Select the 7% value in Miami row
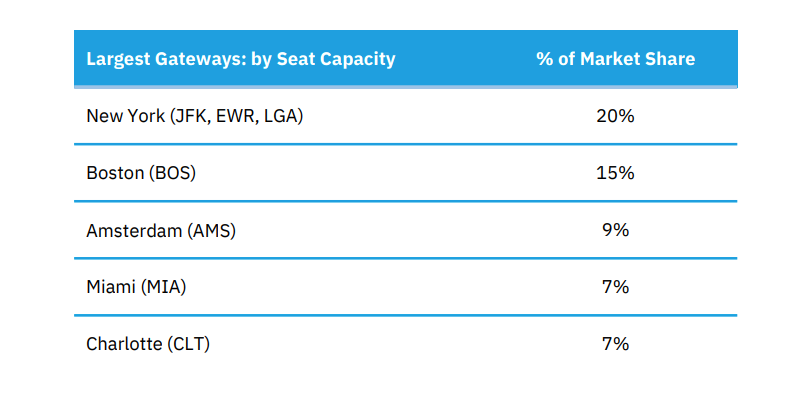Screen dimensions: 793x418 click(x=615, y=287)
